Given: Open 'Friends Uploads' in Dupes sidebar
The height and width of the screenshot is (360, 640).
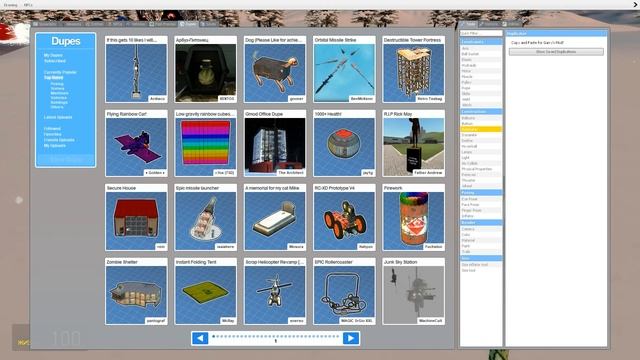Looking at the screenshot, I should click(x=59, y=140).
